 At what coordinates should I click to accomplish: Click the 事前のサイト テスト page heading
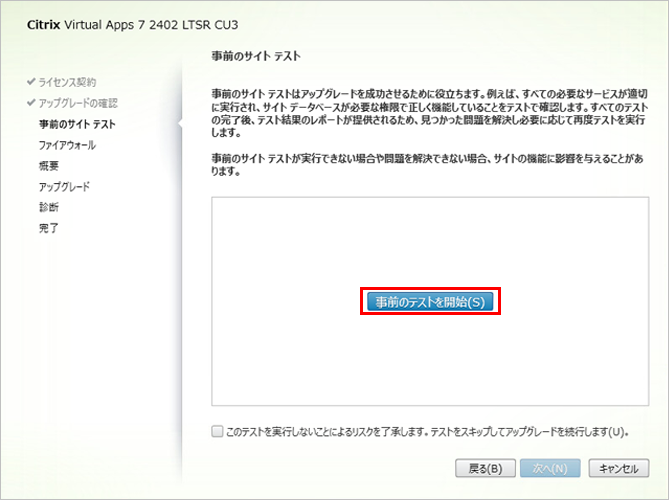(257, 56)
